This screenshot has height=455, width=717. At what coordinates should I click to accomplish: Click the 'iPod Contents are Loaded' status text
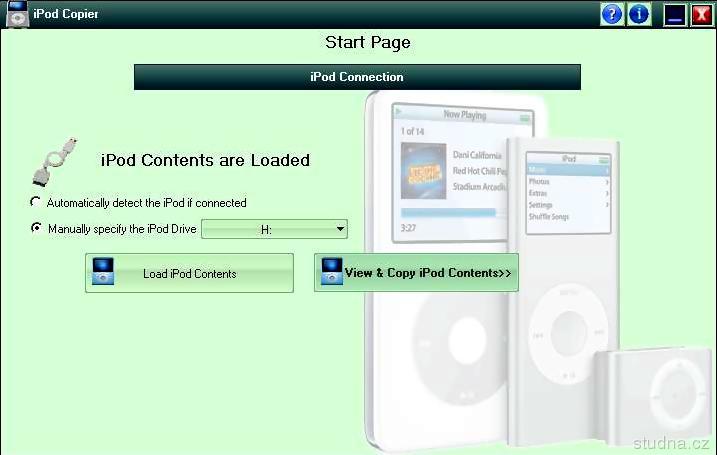point(205,161)
